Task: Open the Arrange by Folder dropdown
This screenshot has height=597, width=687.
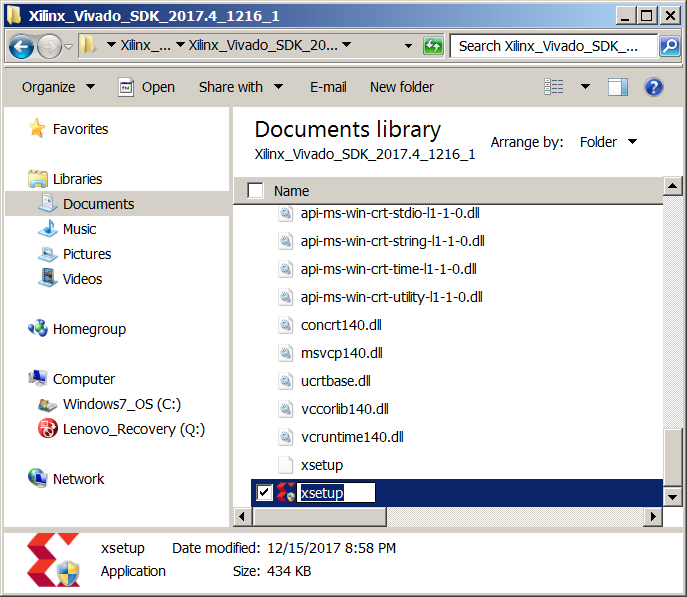Action: pos(608,142)
